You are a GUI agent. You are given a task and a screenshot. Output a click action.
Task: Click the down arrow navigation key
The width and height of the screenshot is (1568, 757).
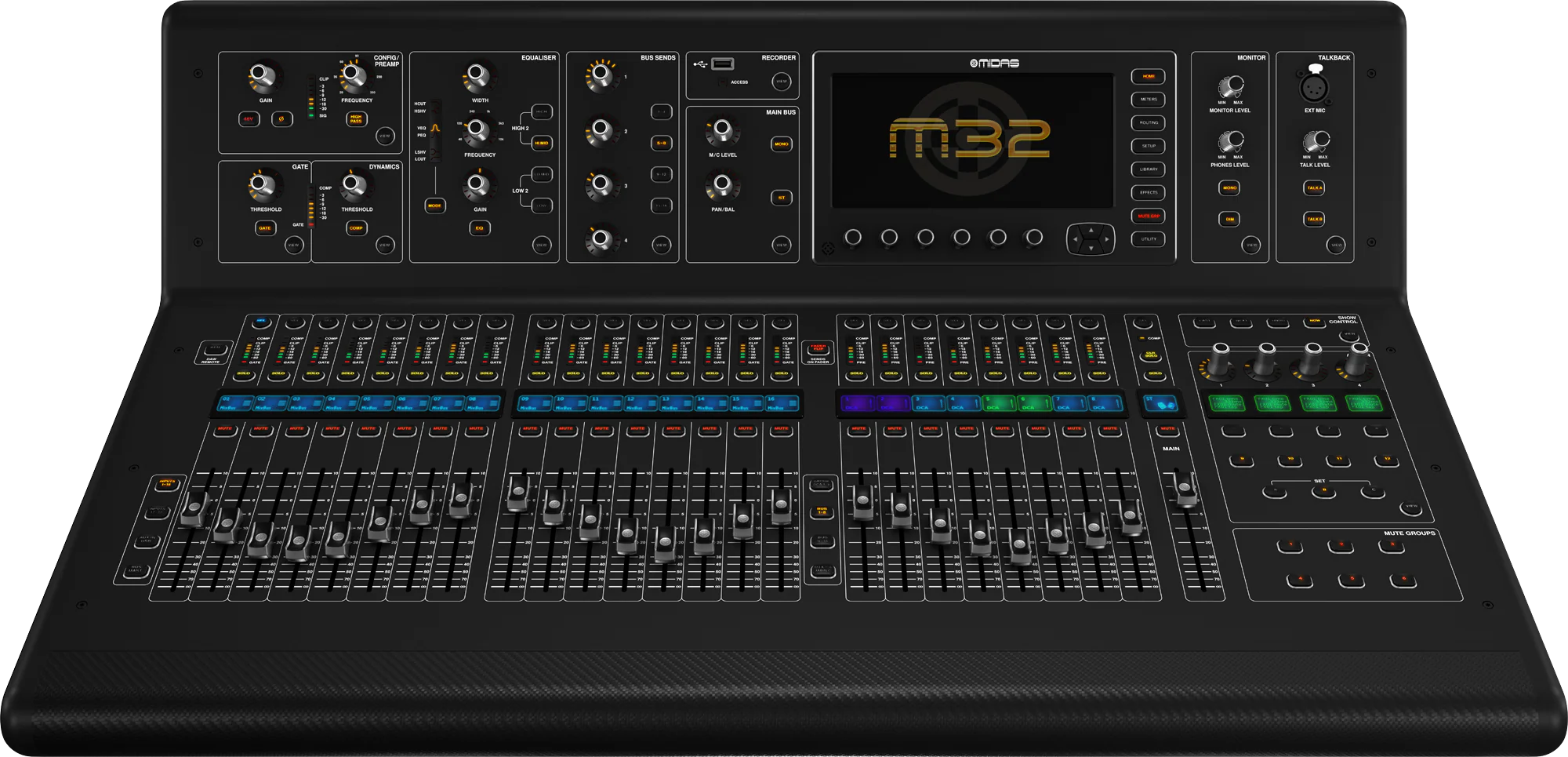(x=1091, y=248)
